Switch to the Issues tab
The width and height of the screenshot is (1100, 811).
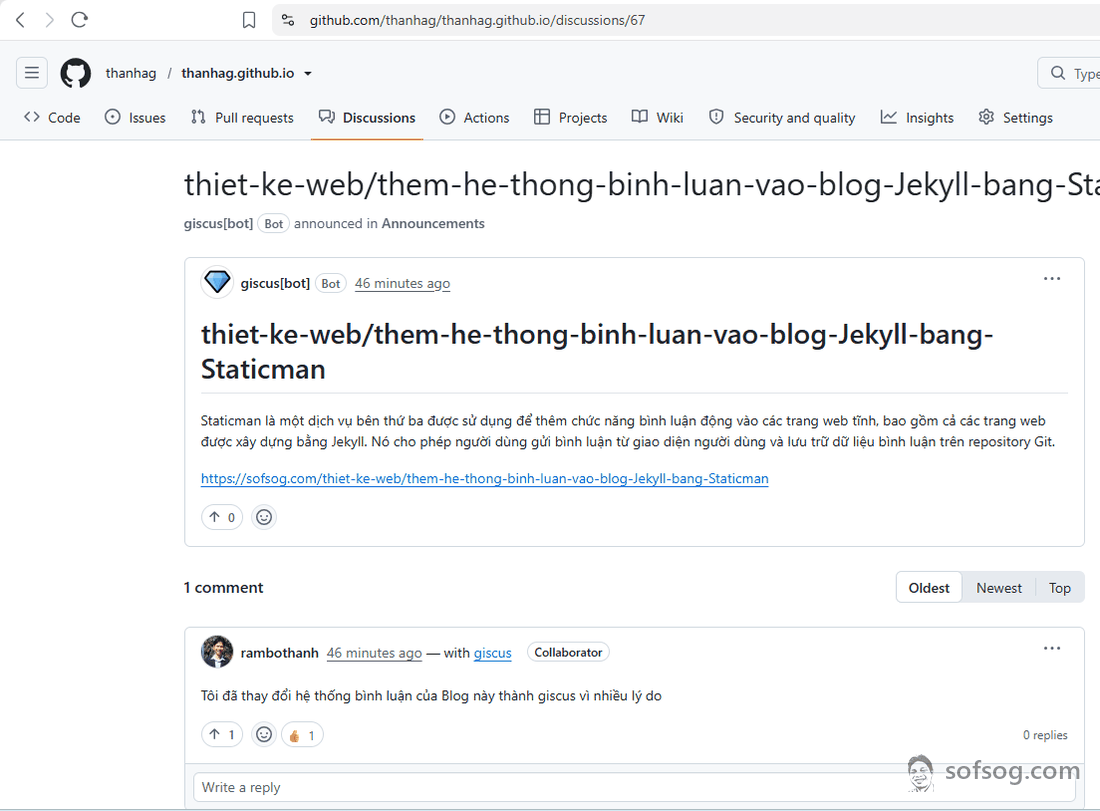(x=135, y=117)
